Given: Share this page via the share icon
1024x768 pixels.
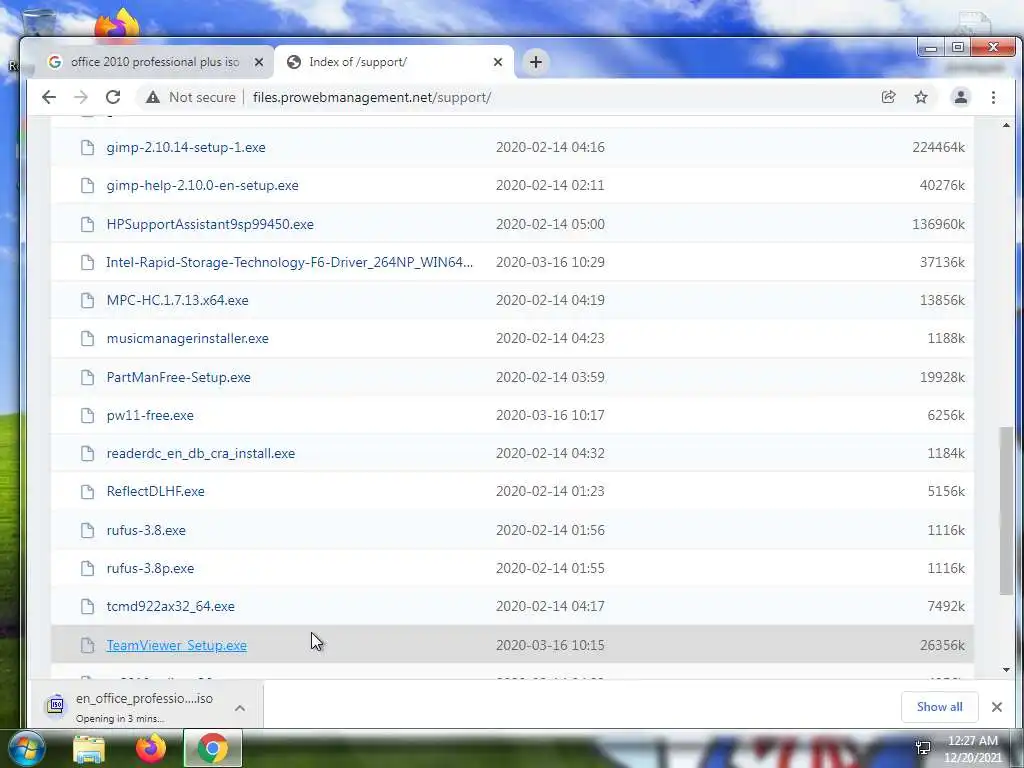Looking at the screenshot, I should point(888,97).
